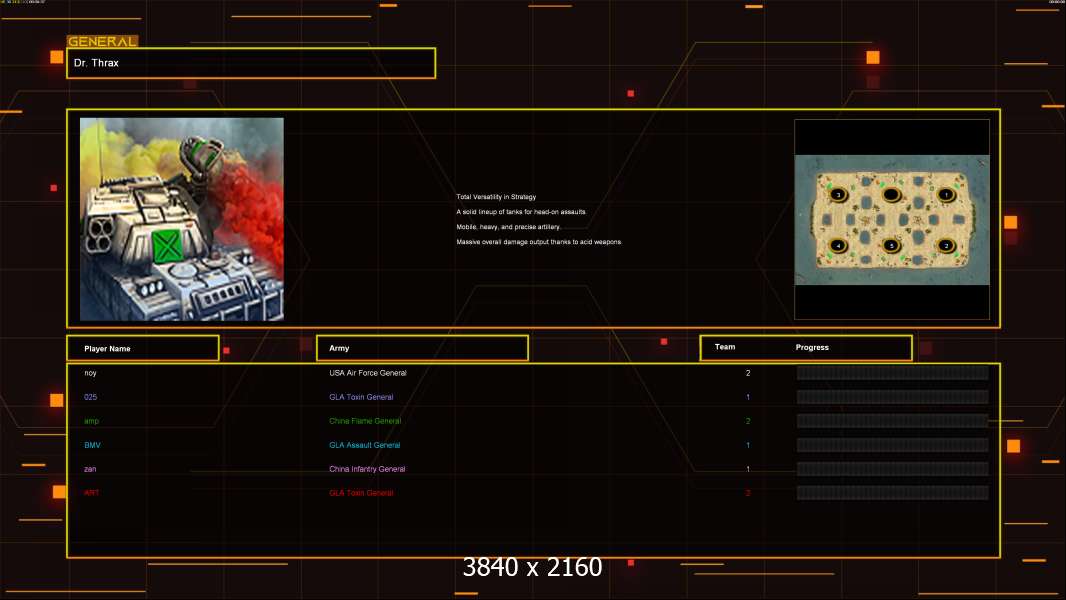Click the 'Total Versatility in Strategy' line
Viewport: 1066px width, 600px height.
click(496, 196)
